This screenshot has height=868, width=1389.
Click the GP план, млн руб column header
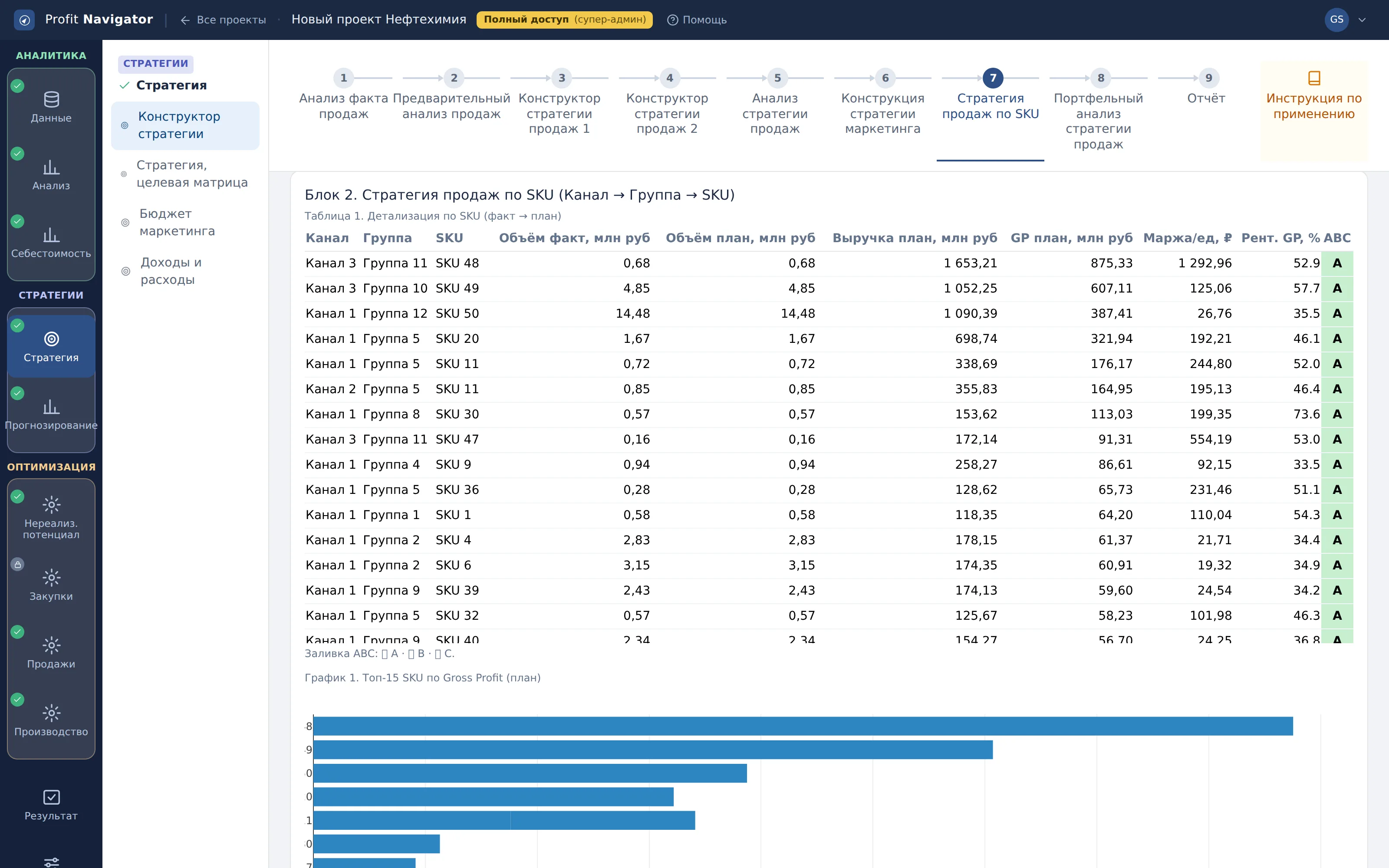click(x=1071, y=238)
